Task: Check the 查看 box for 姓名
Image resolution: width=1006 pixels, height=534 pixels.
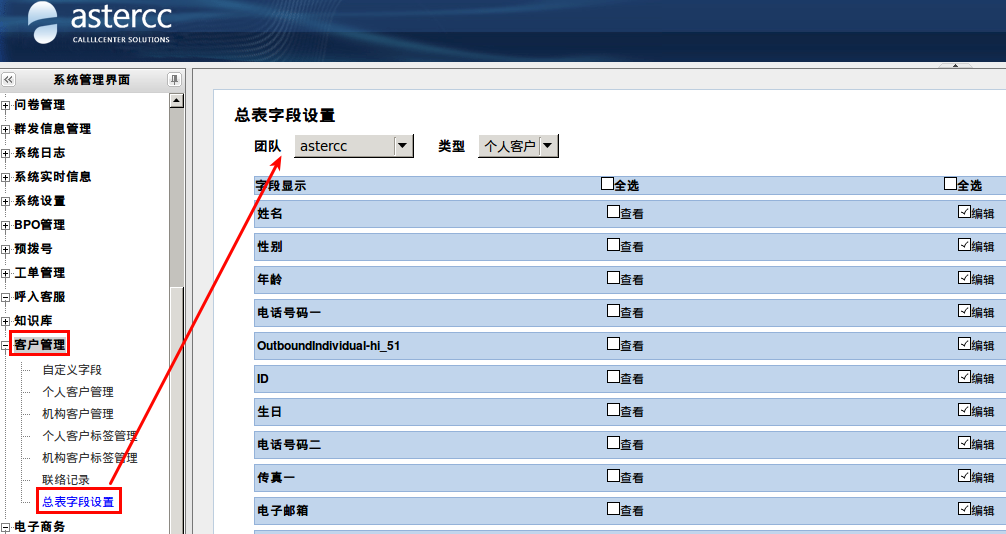Action: (613, 212)
